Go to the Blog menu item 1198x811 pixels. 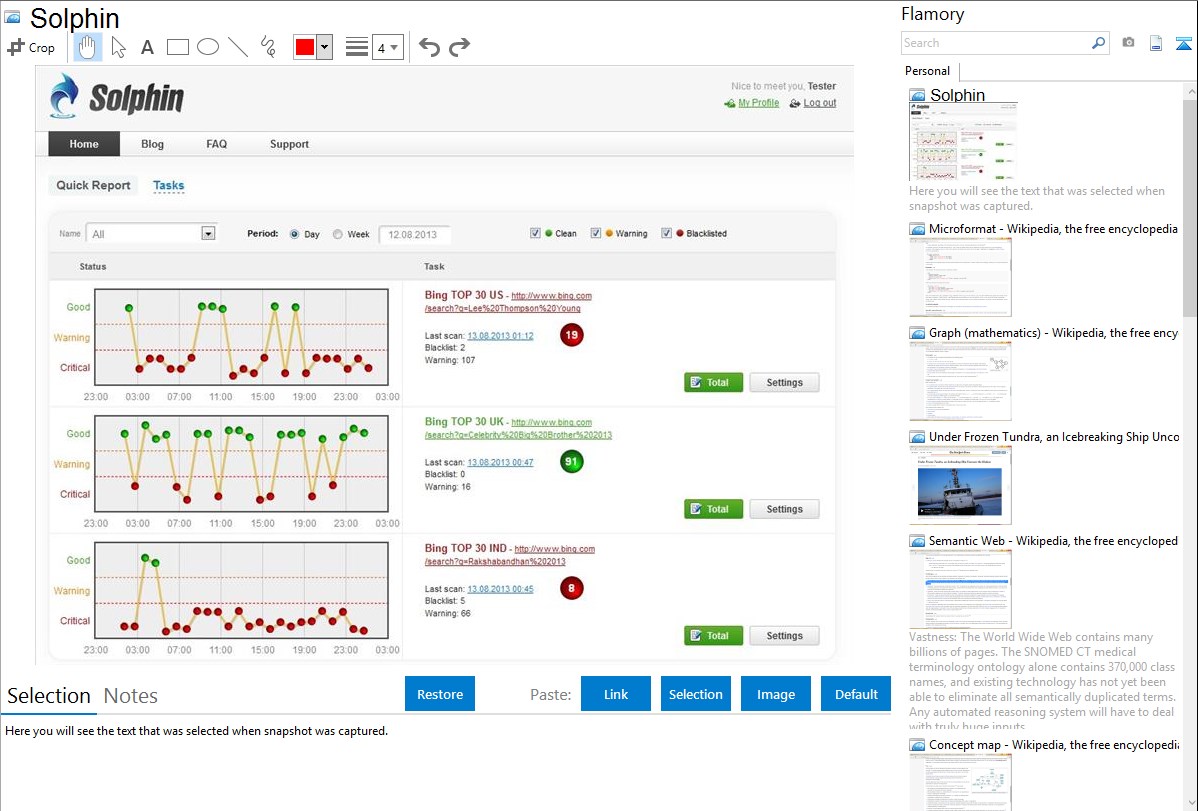152,144
